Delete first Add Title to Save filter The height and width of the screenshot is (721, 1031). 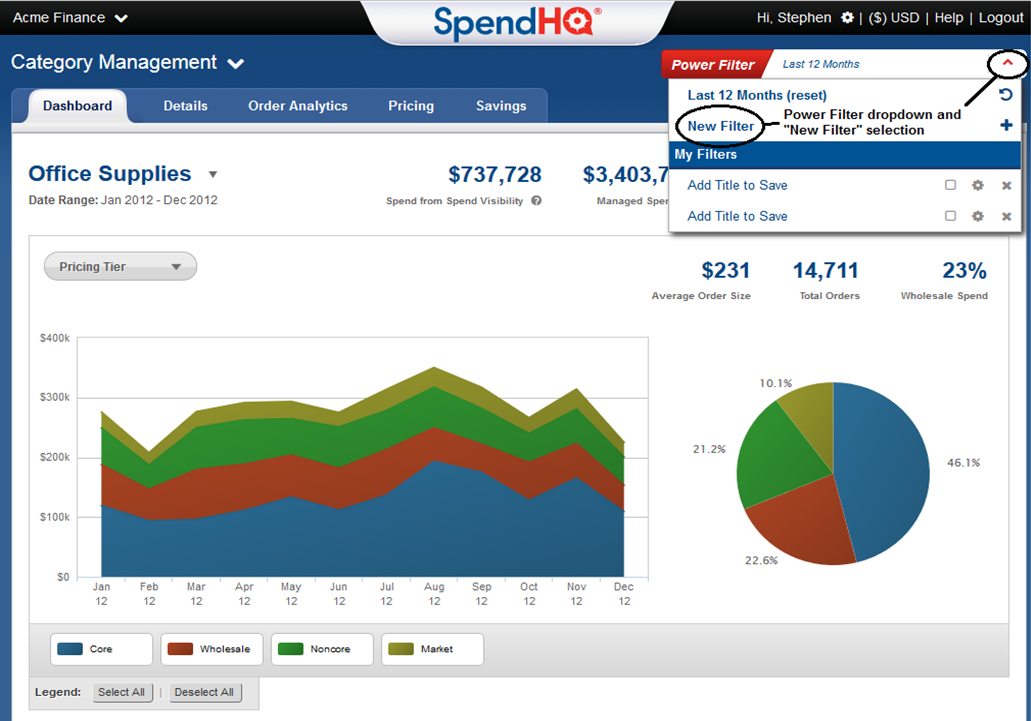pos(1006,185)
